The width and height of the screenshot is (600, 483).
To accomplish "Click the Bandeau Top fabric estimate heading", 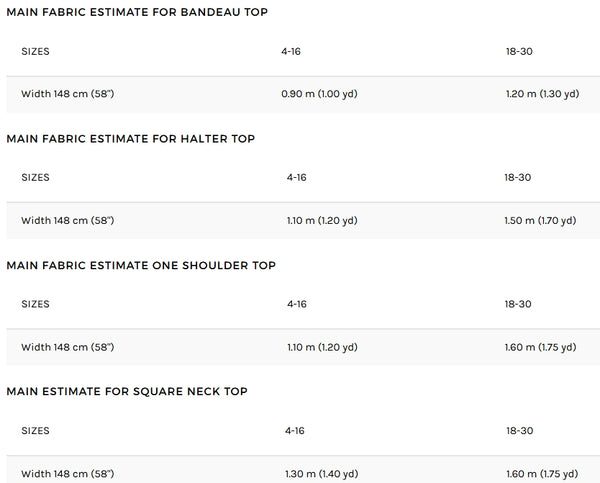I will pyautogui.click(x=136, y=12).
